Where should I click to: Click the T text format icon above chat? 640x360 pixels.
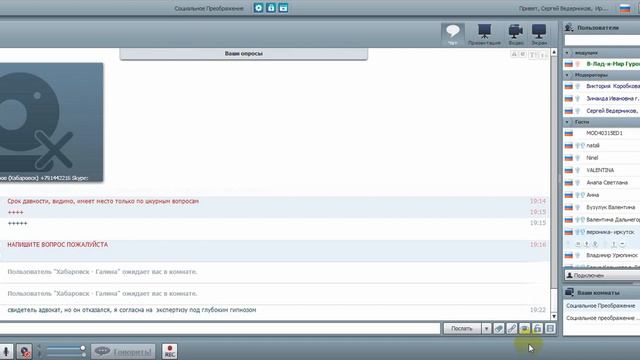tap(532, 54)
